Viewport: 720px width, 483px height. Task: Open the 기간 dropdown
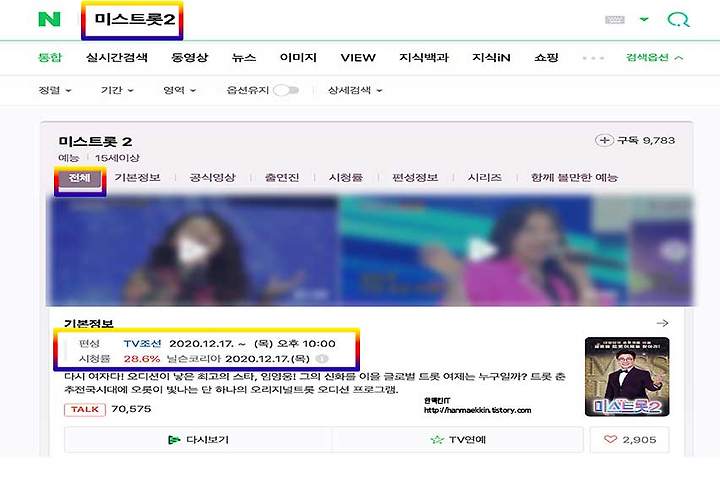tap(117, 90)
